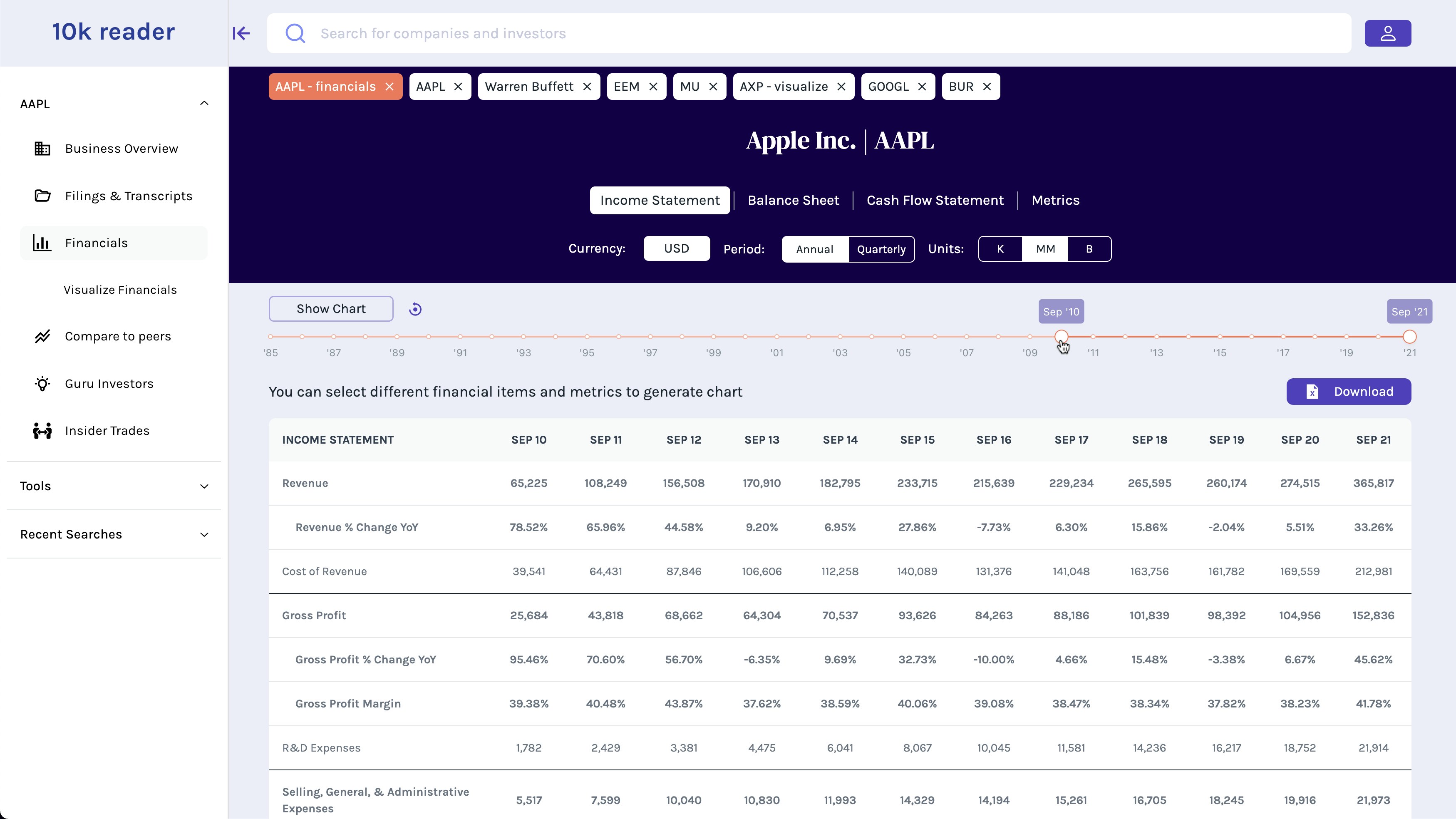
Task: Switch to the Balance Sheet tab
Action: 793,200
